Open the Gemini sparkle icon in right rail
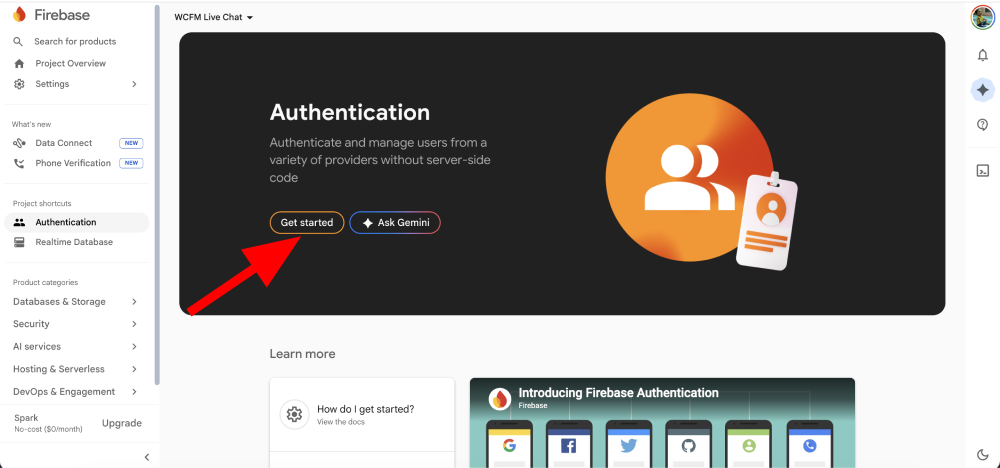1000x468 pixels. [982, 90]
